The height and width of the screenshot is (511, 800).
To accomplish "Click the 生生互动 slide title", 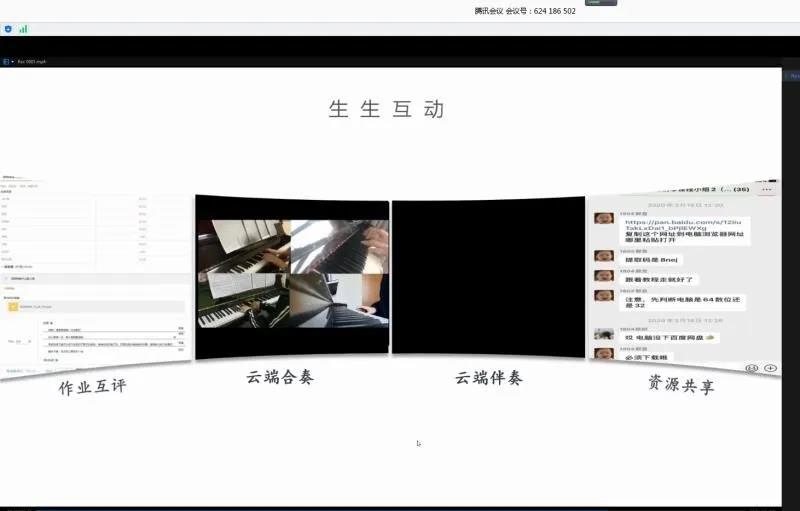I will coord(386,109).
